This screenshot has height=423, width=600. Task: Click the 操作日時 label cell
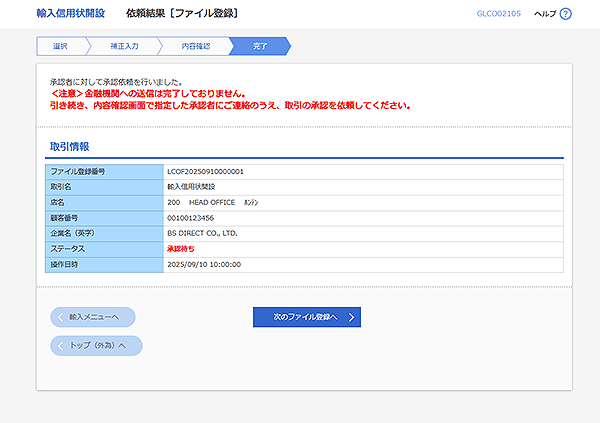click(x=104, y=265)
